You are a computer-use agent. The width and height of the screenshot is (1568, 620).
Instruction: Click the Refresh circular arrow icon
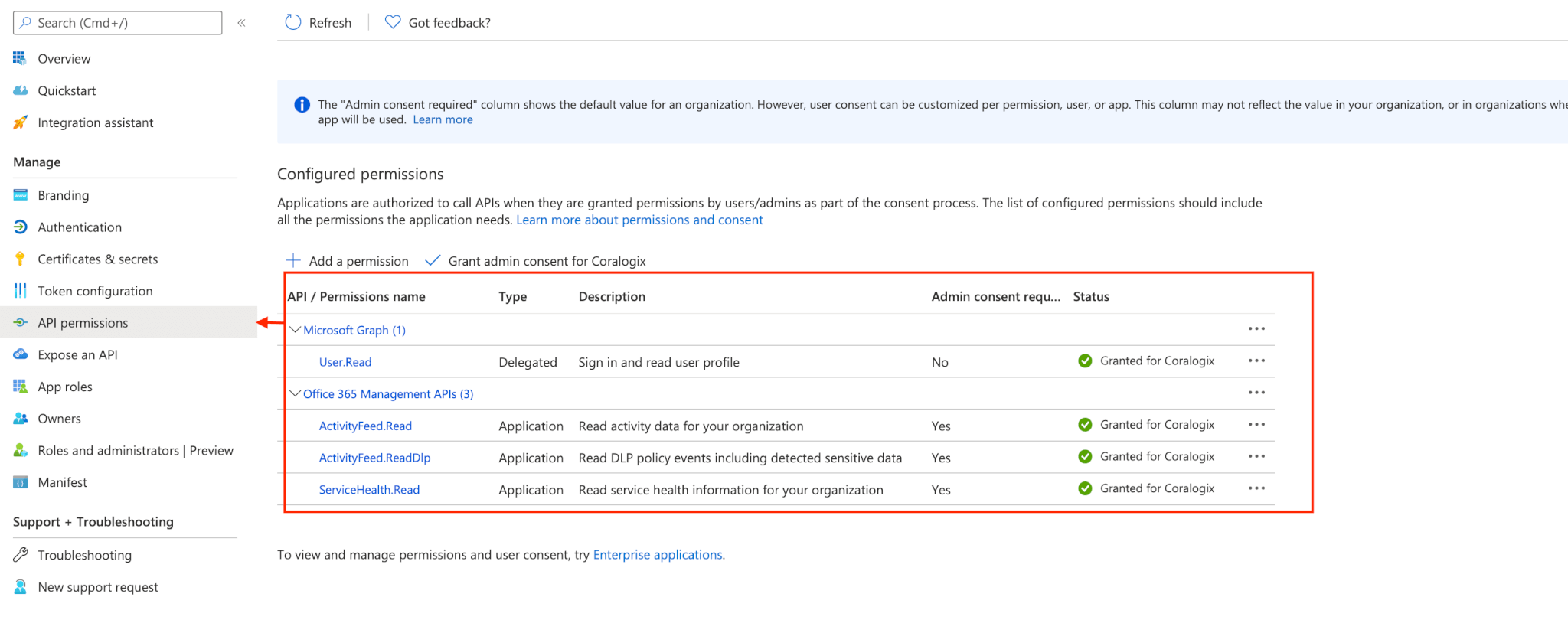pos(293,22)
